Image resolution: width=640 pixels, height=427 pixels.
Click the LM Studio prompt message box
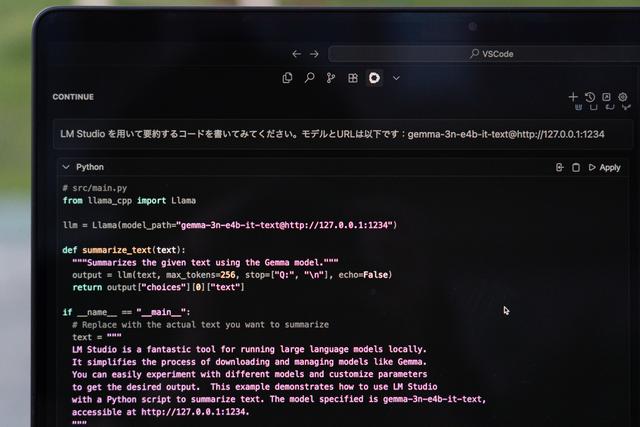pyautogui.click(x=342, y=134)
